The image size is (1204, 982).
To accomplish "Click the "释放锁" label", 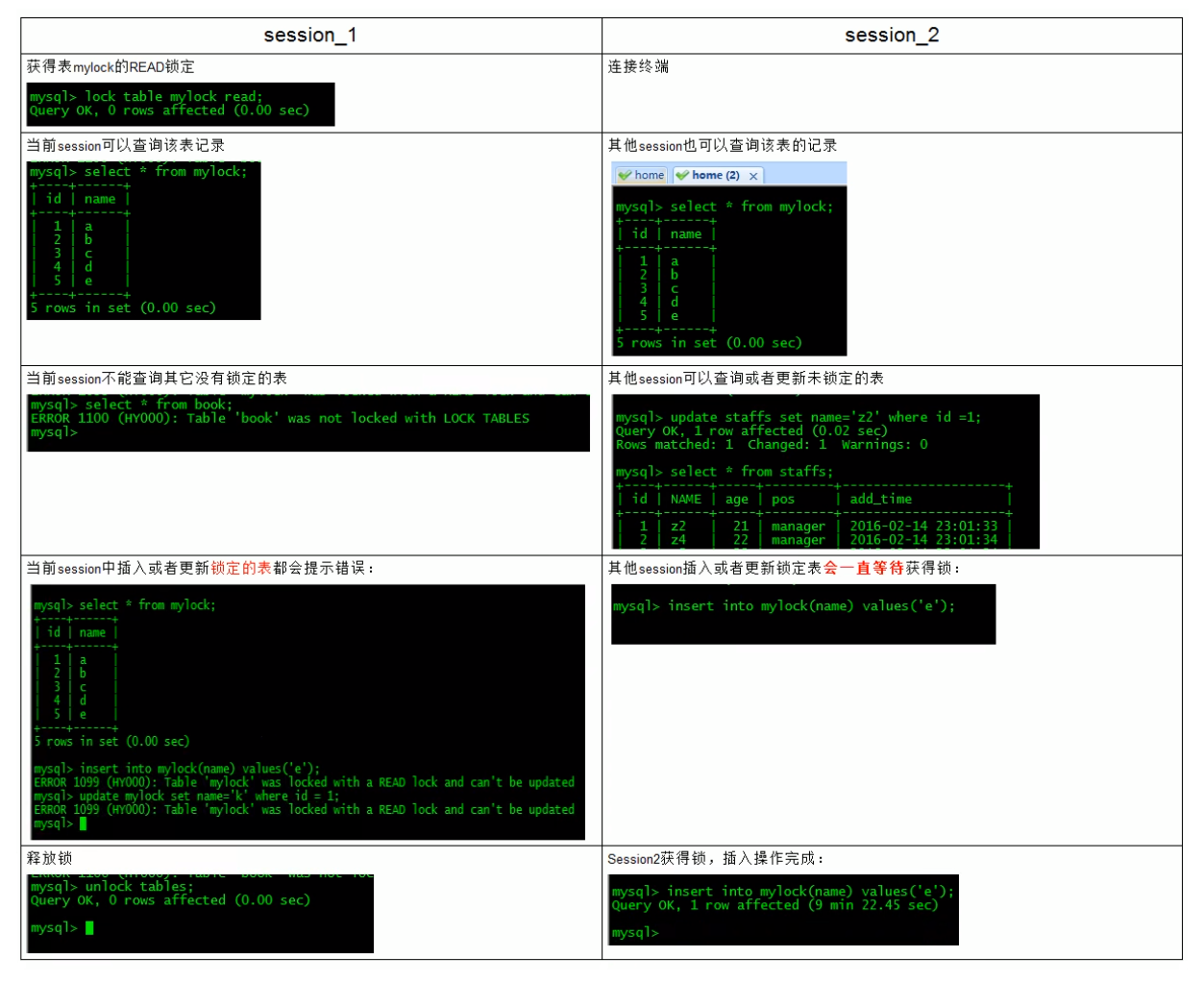I will click(x=49, y=858).
